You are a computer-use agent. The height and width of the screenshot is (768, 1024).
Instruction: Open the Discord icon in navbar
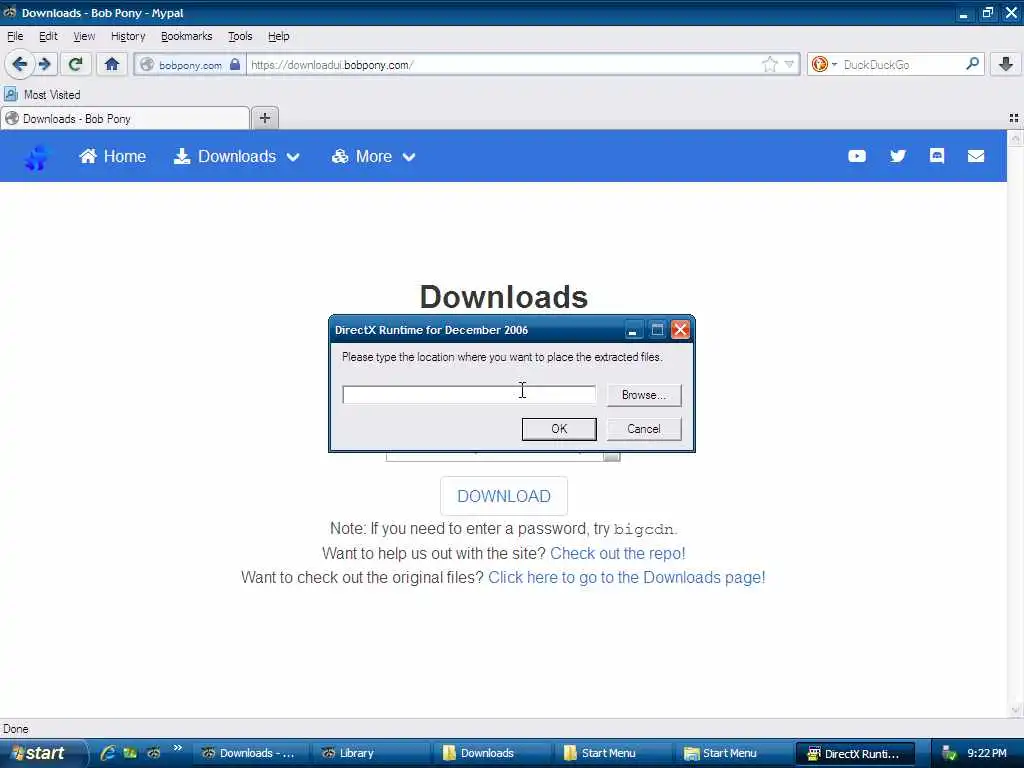pyautogui.click(x=936, y=155)
